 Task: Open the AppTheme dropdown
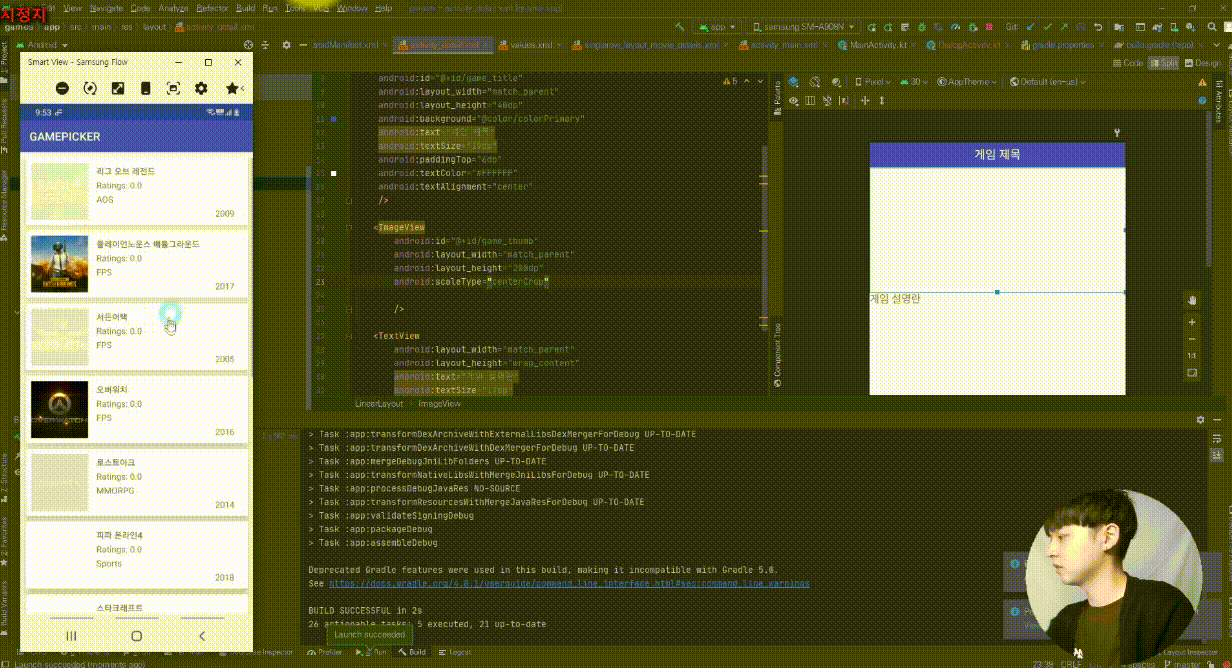968,82
